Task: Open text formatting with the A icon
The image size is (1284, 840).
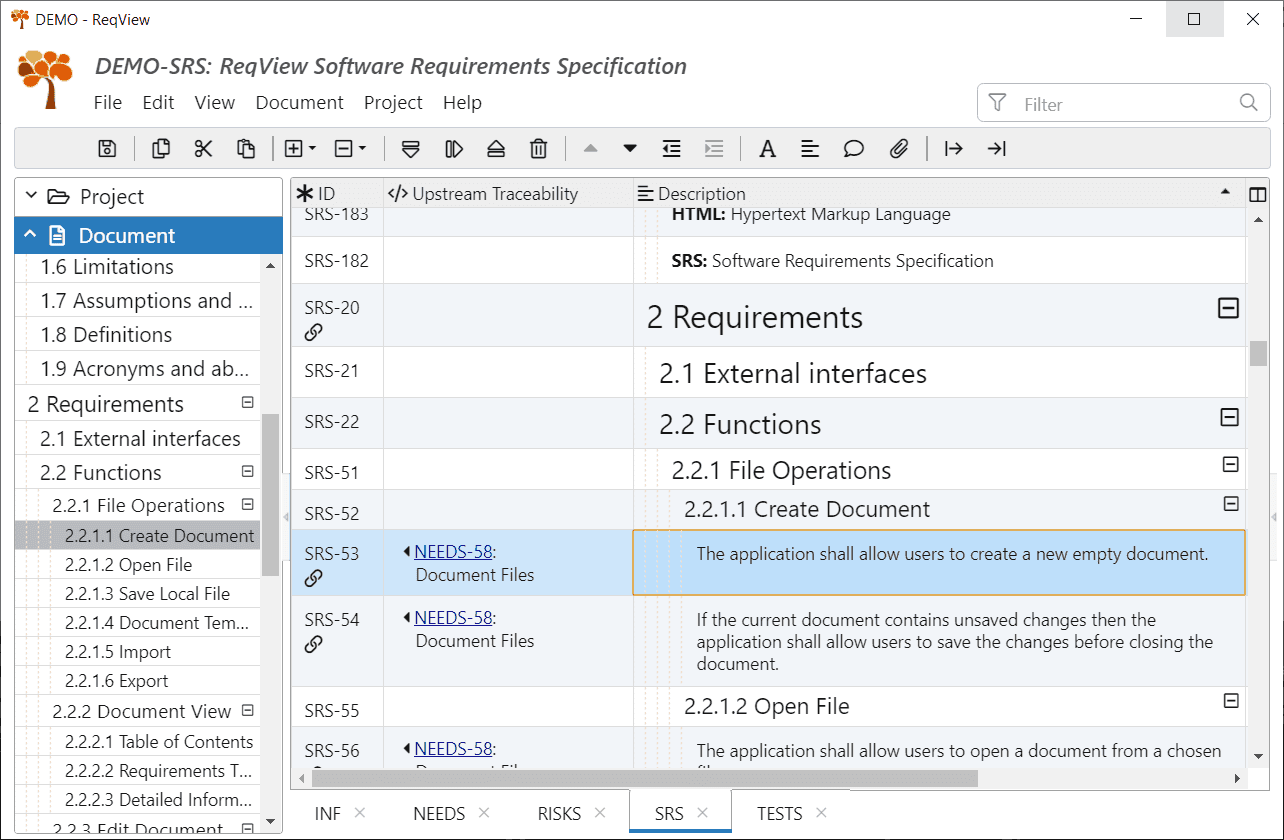Action: [767, 148]
